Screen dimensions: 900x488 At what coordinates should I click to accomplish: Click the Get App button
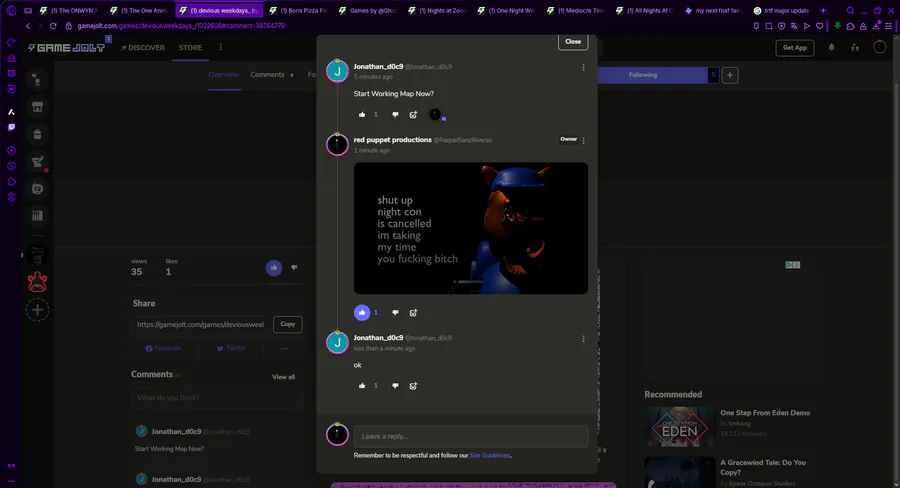point(795,48)
